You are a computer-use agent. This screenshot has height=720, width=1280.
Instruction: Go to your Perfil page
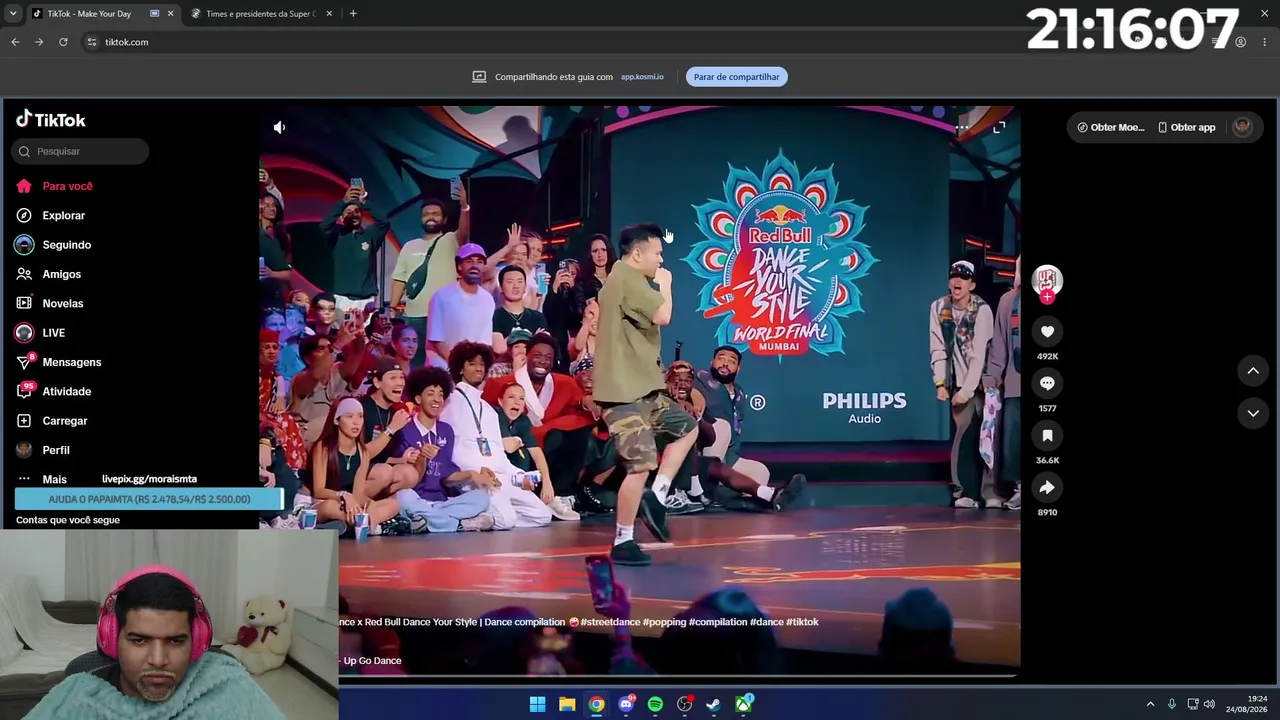tap(43, 450)
